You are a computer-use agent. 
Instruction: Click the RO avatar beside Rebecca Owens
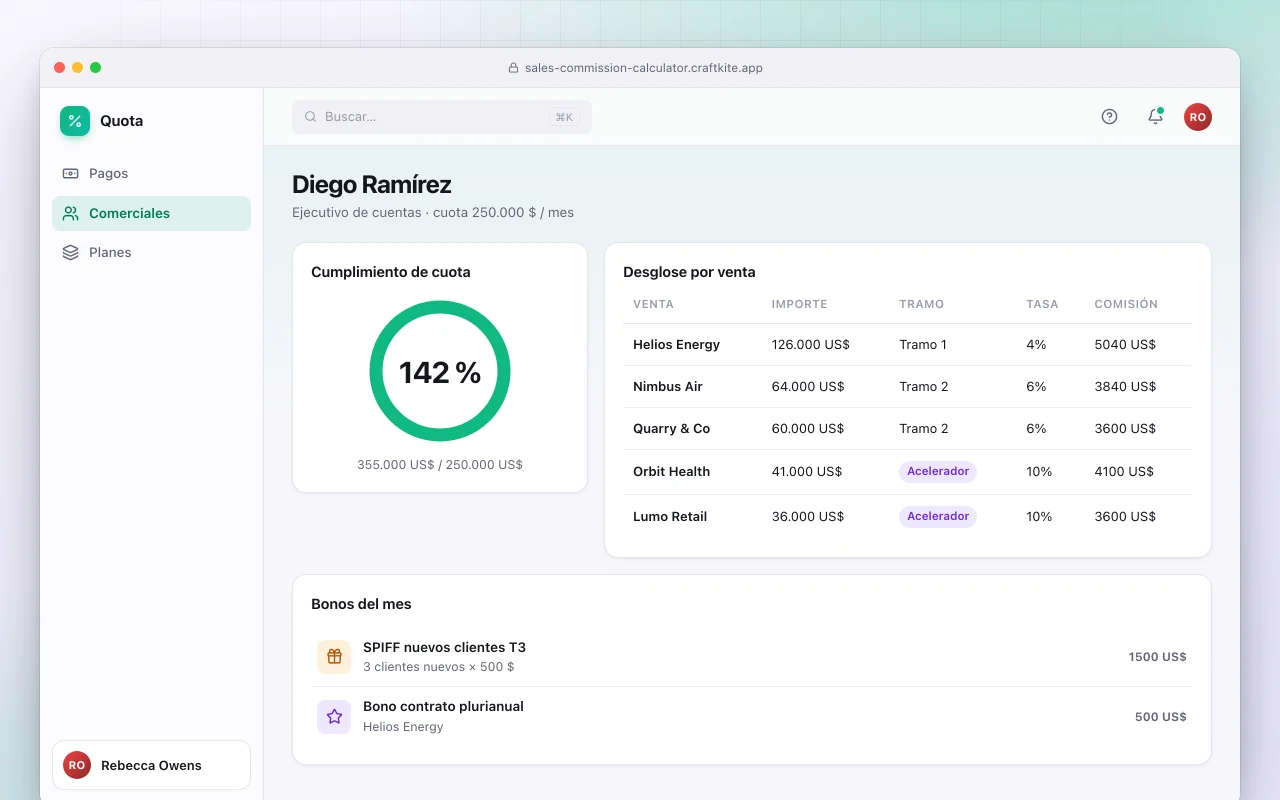[x=77, y=765]
